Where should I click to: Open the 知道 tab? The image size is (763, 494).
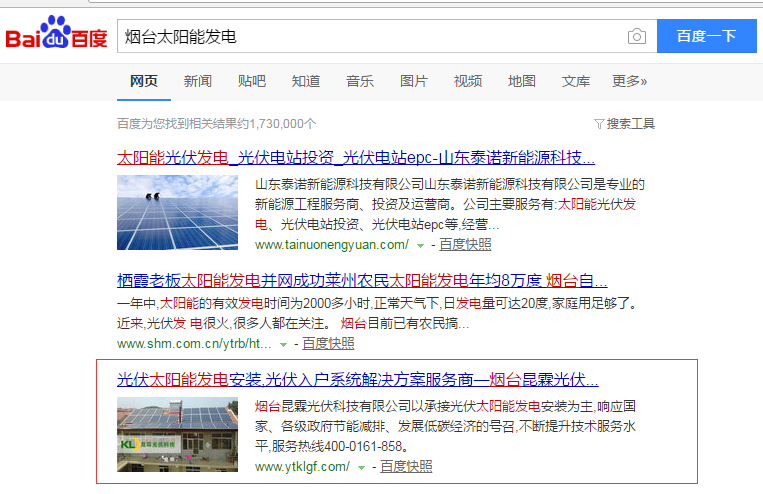[306, 81]
